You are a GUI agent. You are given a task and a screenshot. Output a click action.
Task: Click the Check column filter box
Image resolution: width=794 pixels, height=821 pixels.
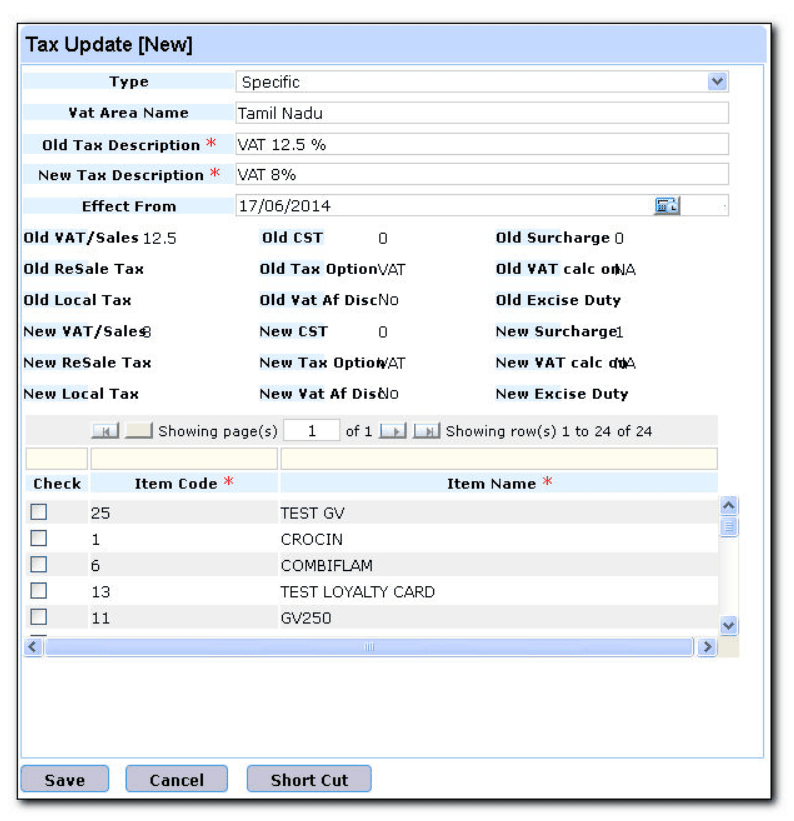point(57,459)
